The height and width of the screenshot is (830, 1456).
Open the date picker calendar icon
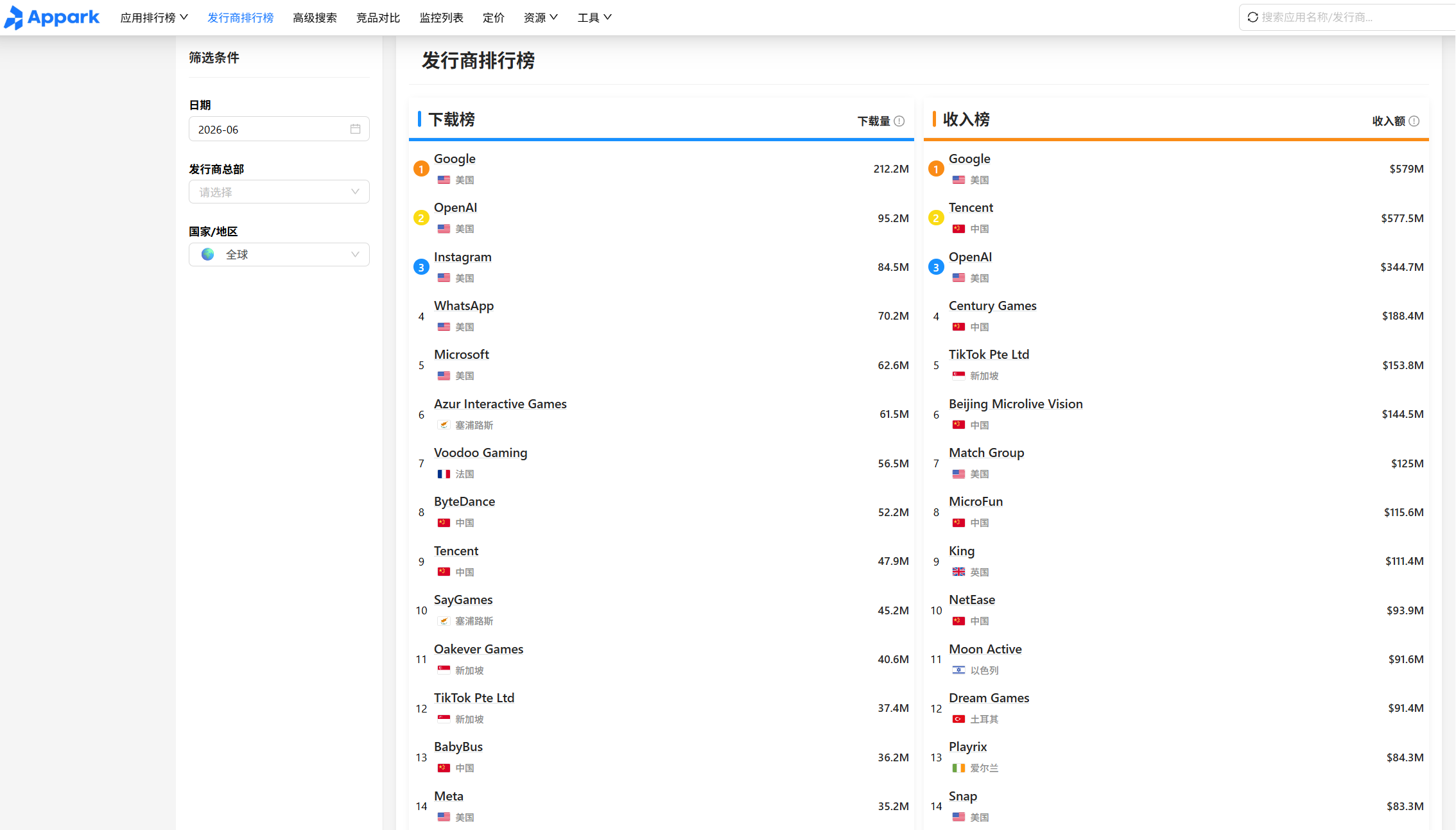(355, 129)
